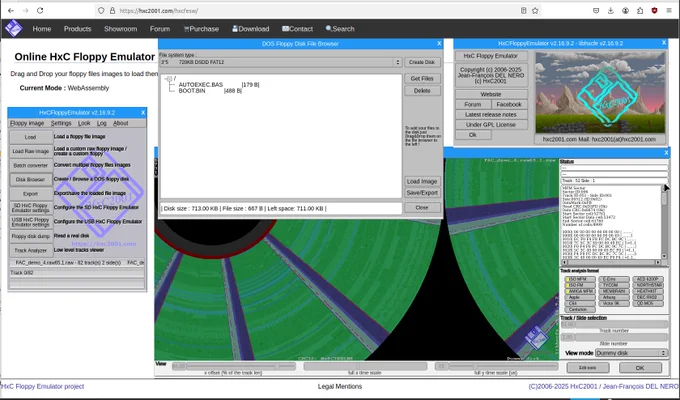Click the status vertical scrollbar

pos(664,222)
